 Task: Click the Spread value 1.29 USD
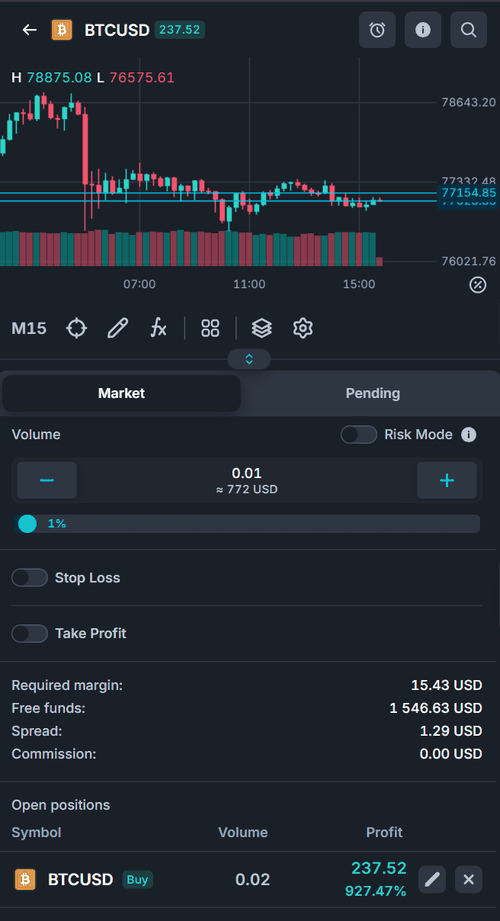(451, 731)
